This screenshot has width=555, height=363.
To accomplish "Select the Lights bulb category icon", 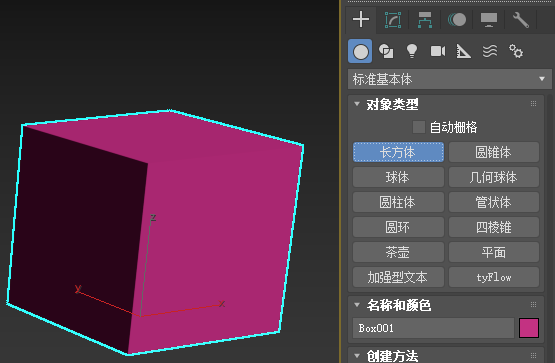I will (412, 51).
